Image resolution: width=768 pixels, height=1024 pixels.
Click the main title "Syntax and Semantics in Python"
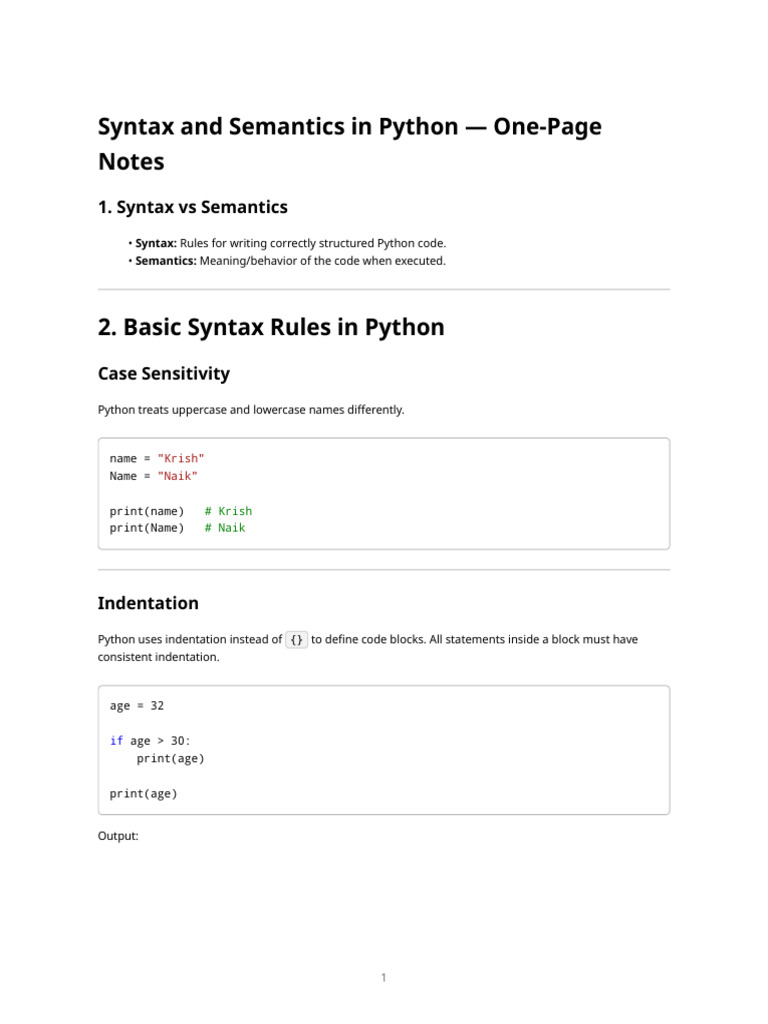[x=278, y=127]
